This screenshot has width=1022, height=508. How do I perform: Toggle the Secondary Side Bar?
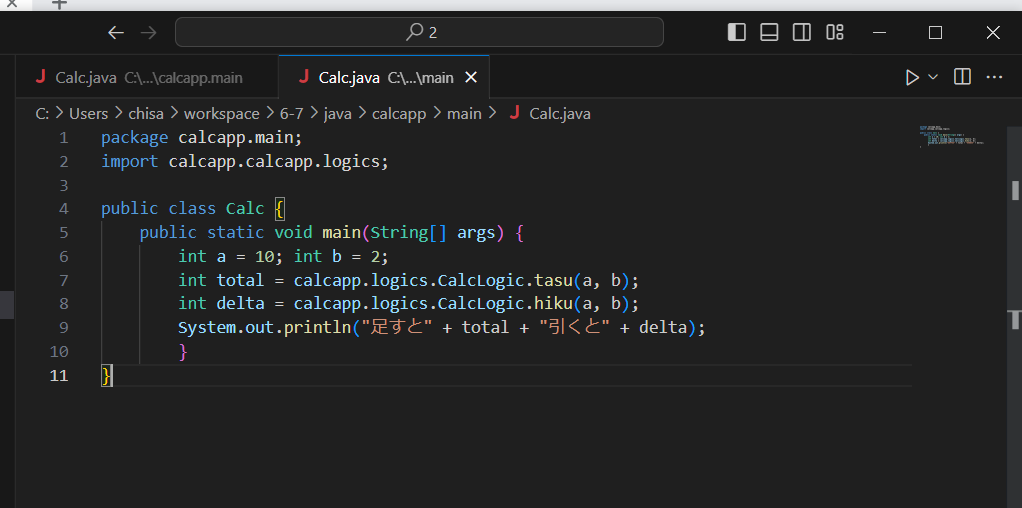(x=801, y=32)
